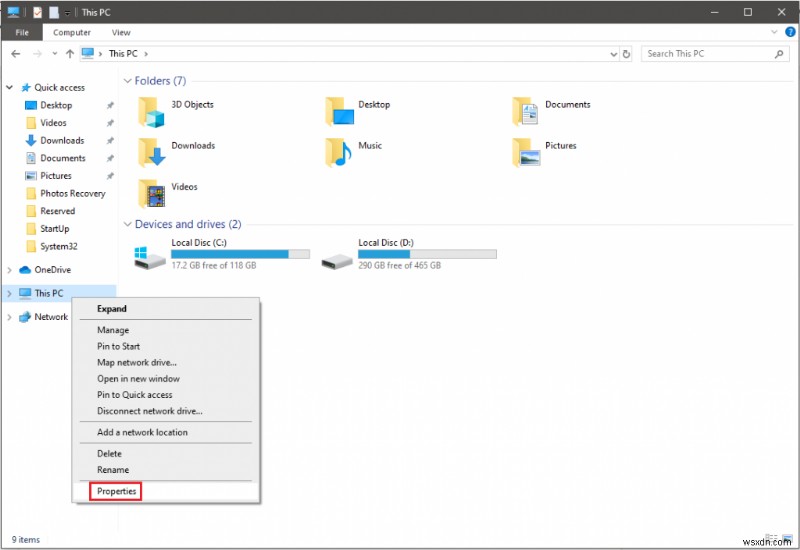The width and height of the screenshot is (800, 550).
Task: Open StartUp folder in Quick access
Action: (55, 229)
